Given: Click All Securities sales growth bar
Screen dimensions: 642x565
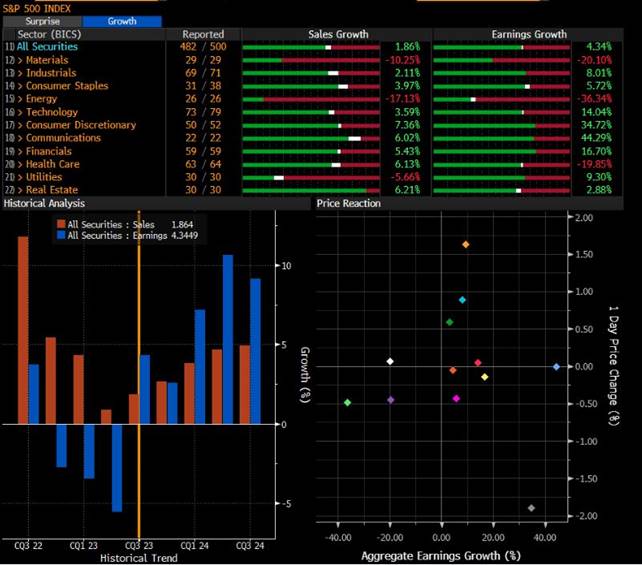Looking at the screenshot, I should [x=311, y=47].
